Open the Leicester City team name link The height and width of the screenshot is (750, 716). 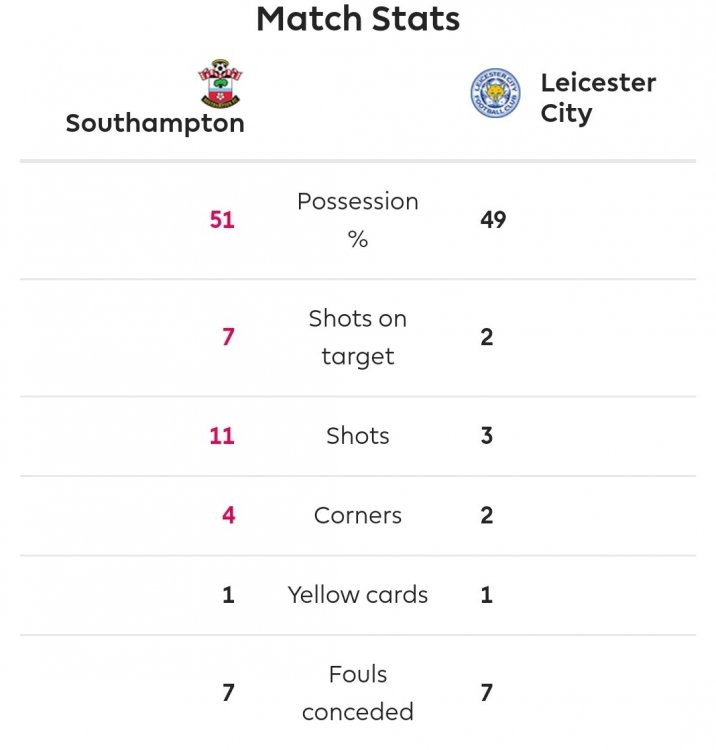tap(598, 97)
